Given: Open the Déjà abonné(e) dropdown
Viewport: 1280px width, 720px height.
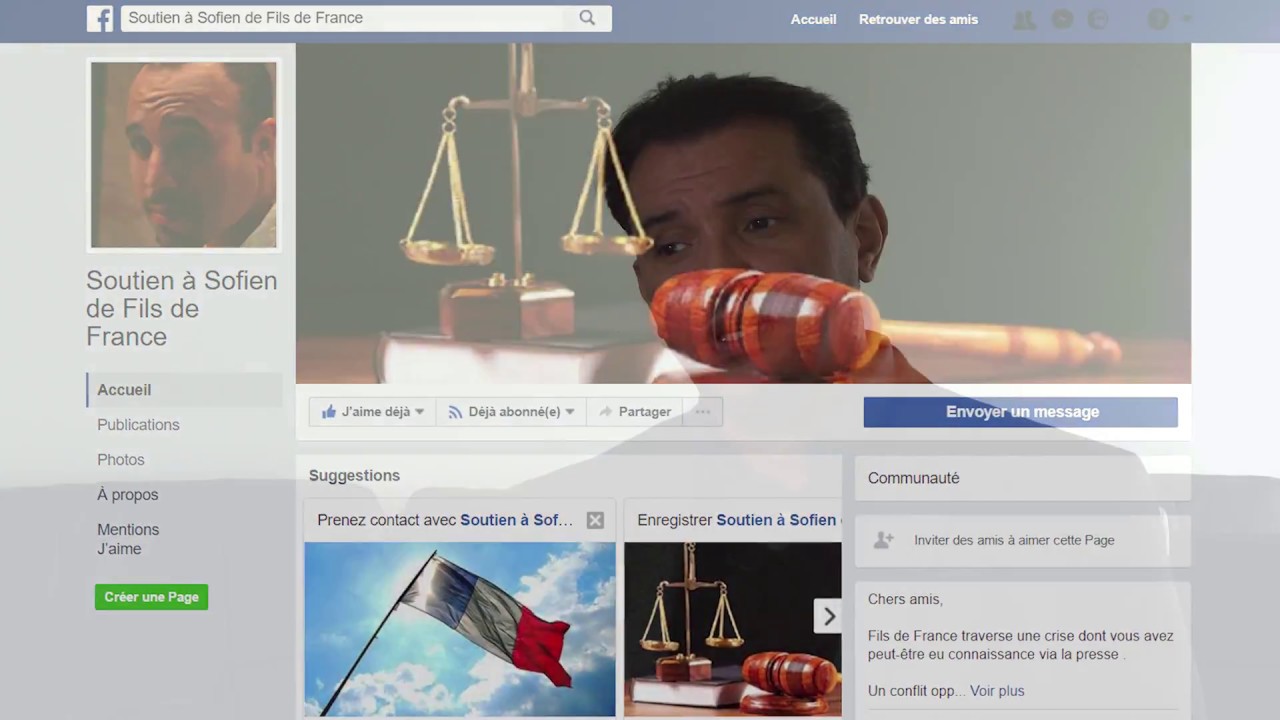Looking at the screenshot, I should pos(511,412).
